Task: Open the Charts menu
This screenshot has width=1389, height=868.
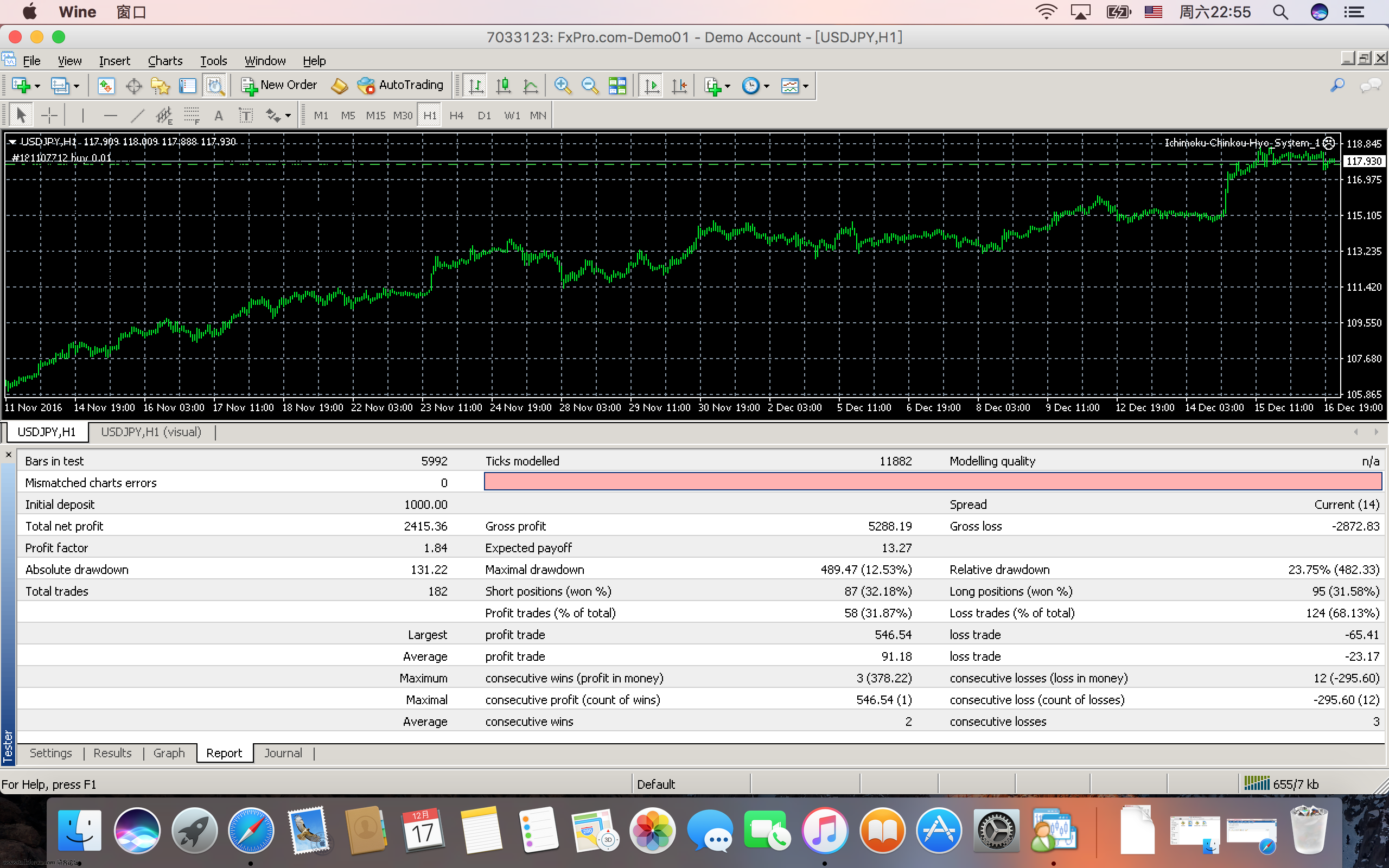Action: click(165, 60)
